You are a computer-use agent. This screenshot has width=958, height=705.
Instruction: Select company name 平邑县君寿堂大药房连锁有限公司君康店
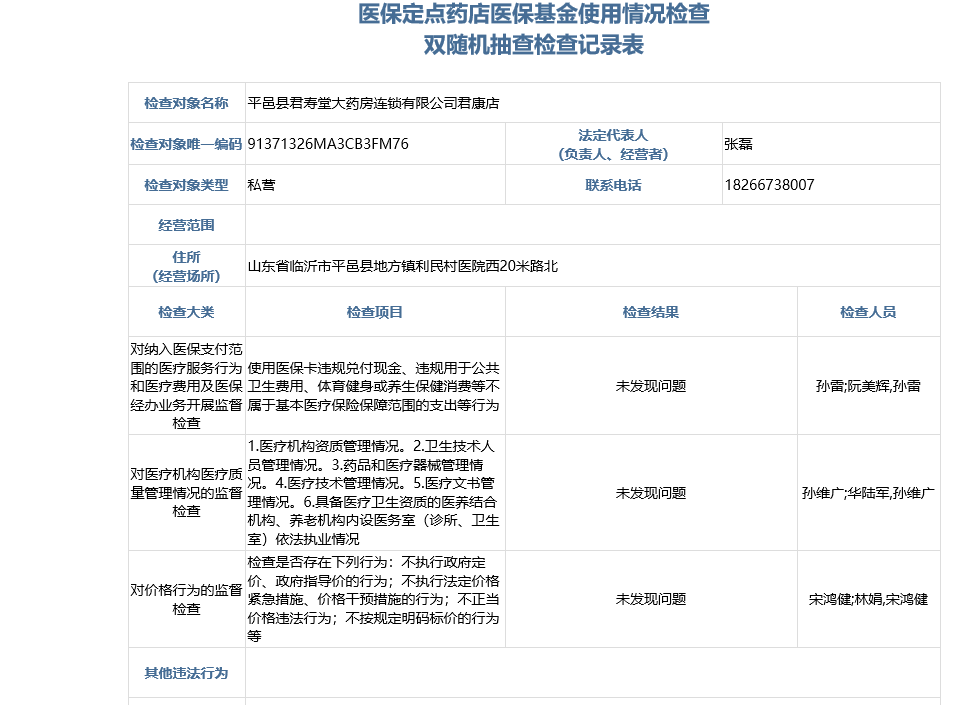point(373,103)
